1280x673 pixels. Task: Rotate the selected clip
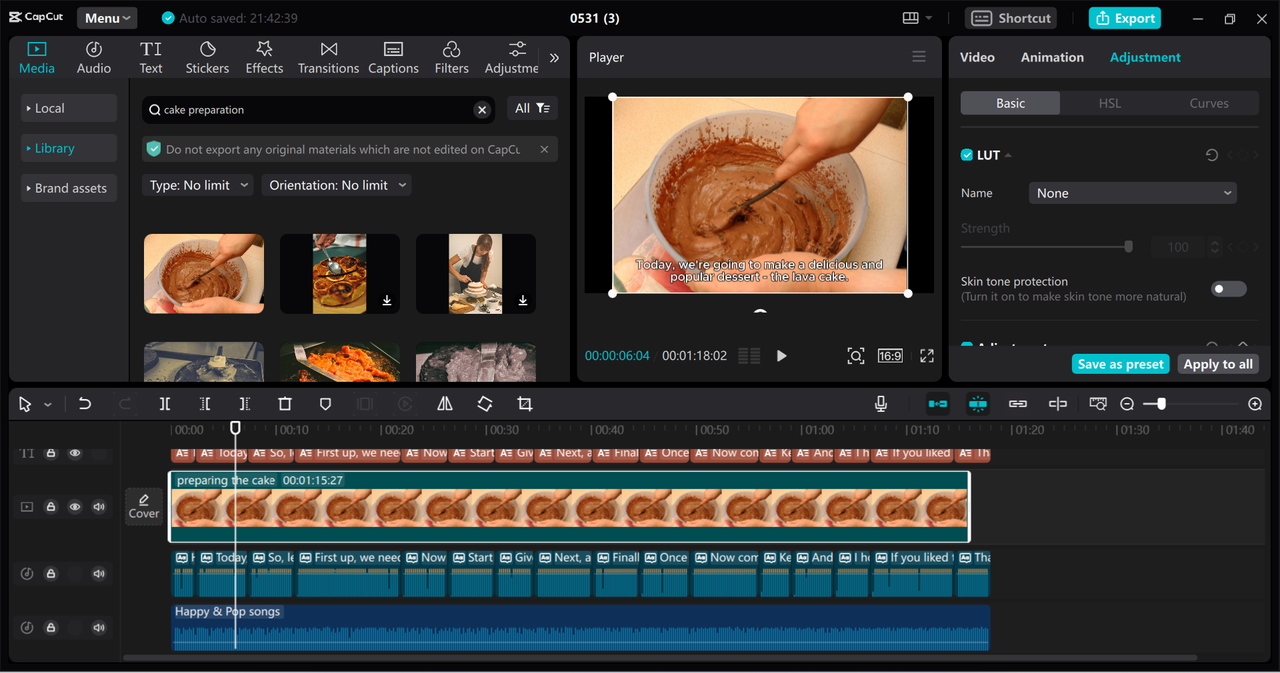[485, 404]
